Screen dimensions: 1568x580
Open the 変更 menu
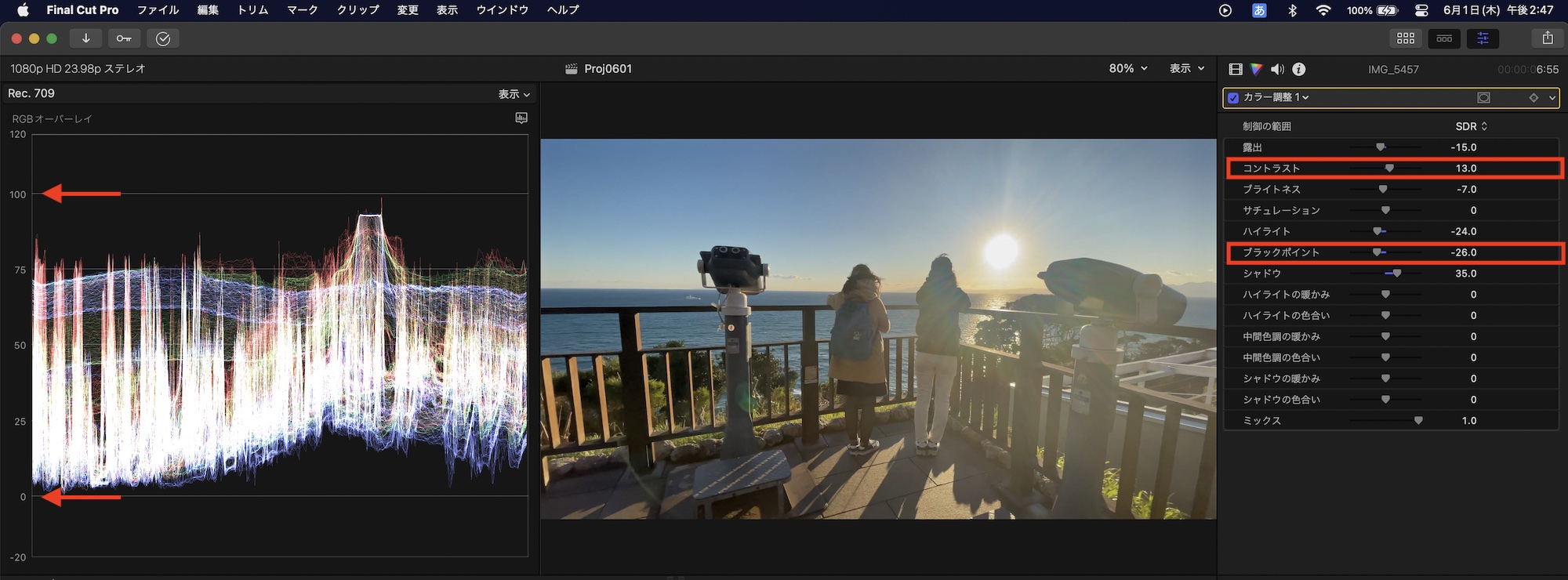coord(408,10)
